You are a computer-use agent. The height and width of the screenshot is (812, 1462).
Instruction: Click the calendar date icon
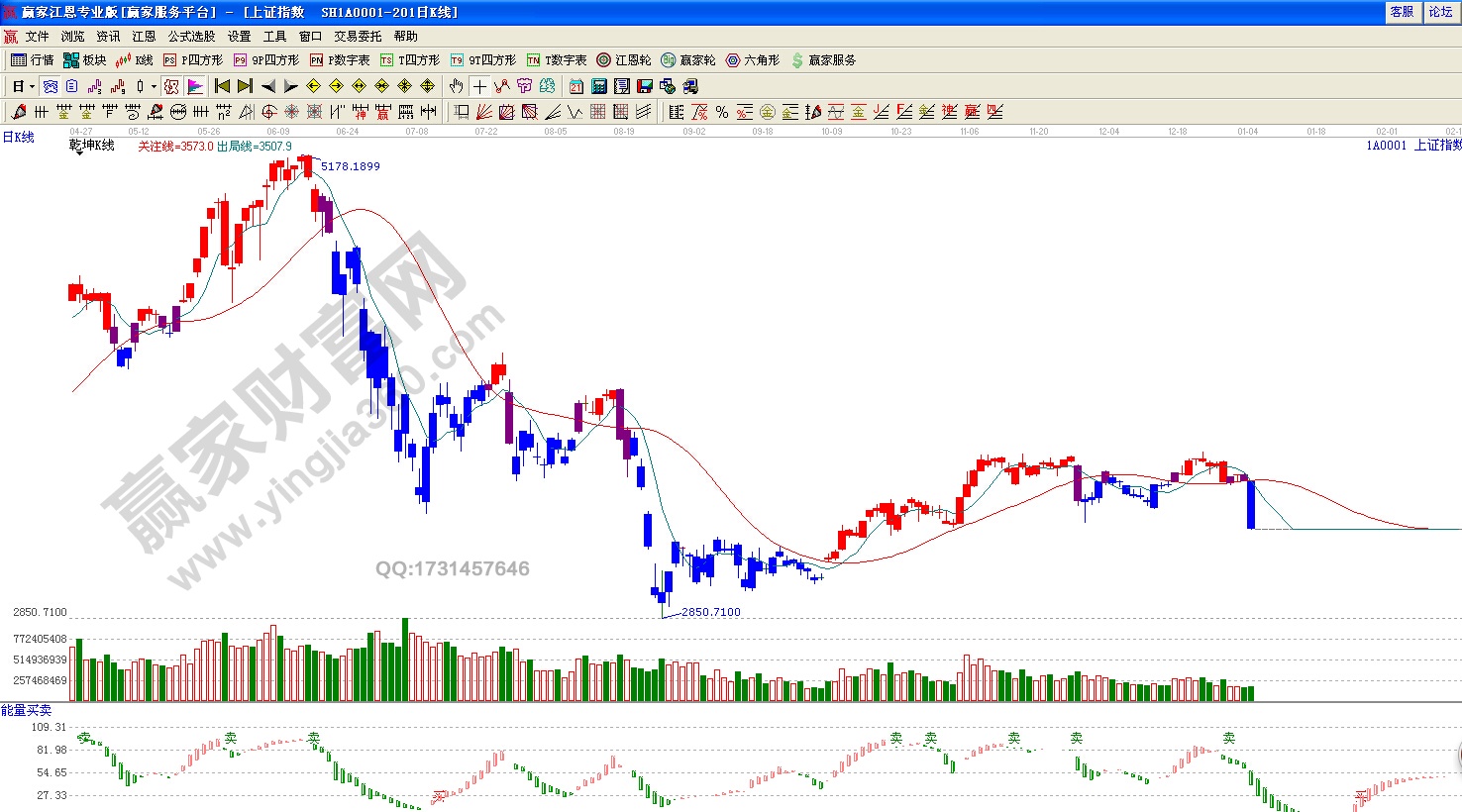tap(576, 86)
